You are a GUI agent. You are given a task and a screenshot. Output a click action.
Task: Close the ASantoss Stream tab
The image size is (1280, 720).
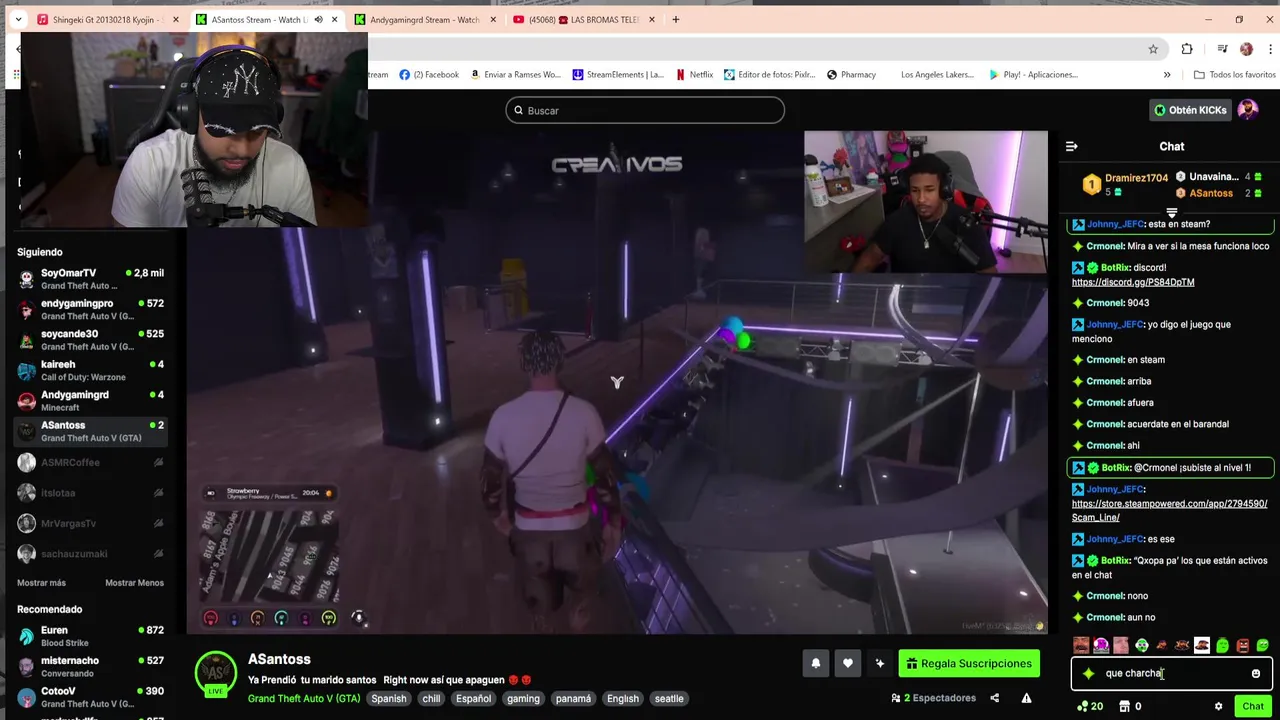(x=334, y=19)
